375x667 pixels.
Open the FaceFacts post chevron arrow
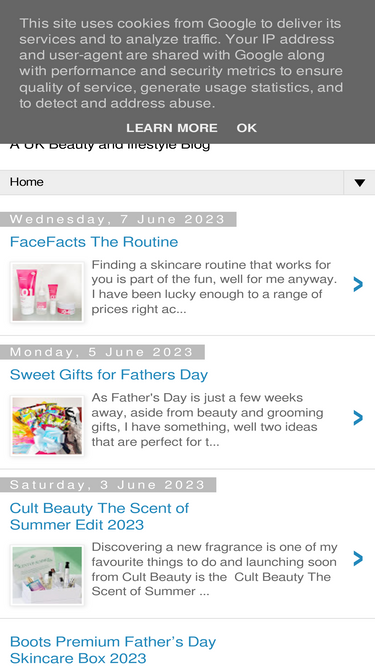point(358,284)
